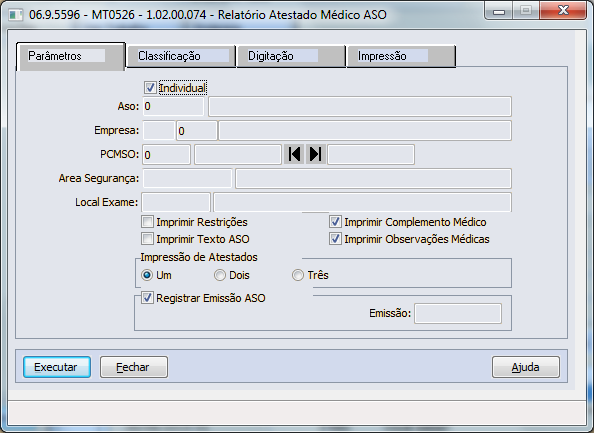Click the Empresa name field

[365, 131]
